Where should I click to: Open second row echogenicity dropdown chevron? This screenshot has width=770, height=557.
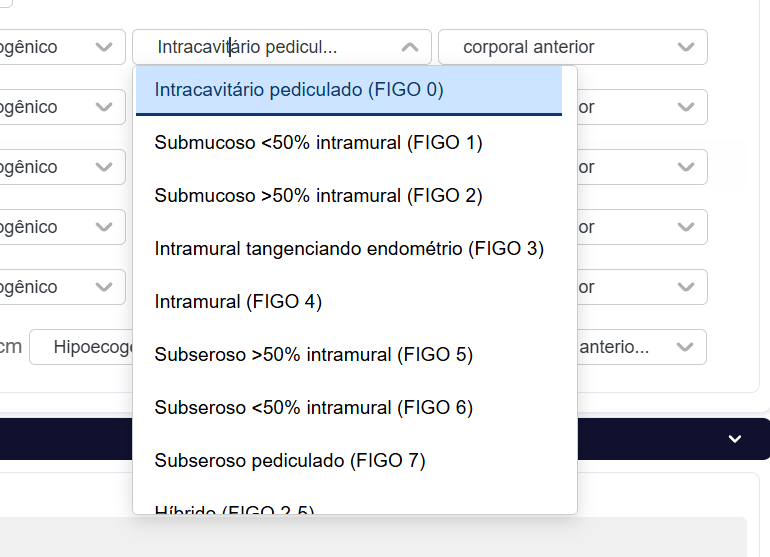click(104, 107)
